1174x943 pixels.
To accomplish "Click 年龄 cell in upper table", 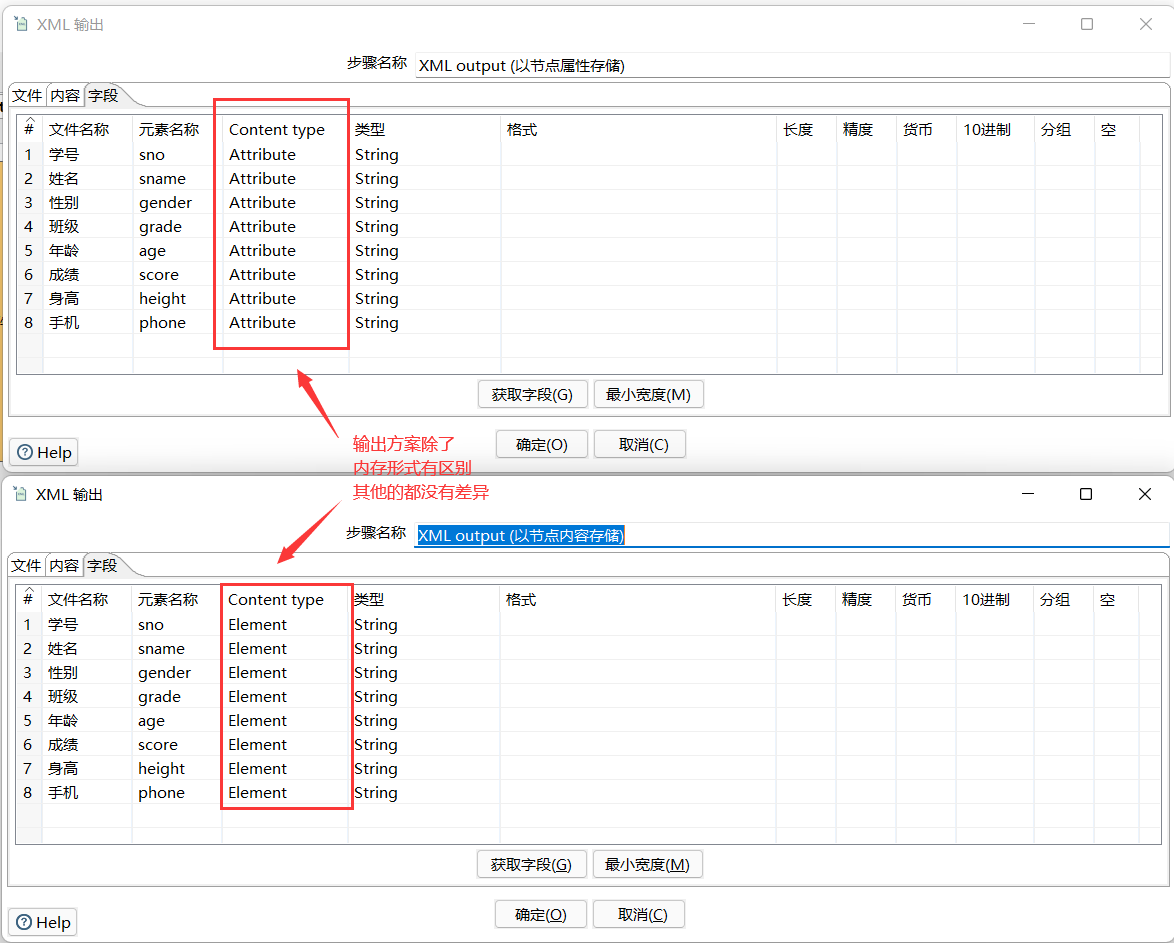I will (x=88, y=250).
